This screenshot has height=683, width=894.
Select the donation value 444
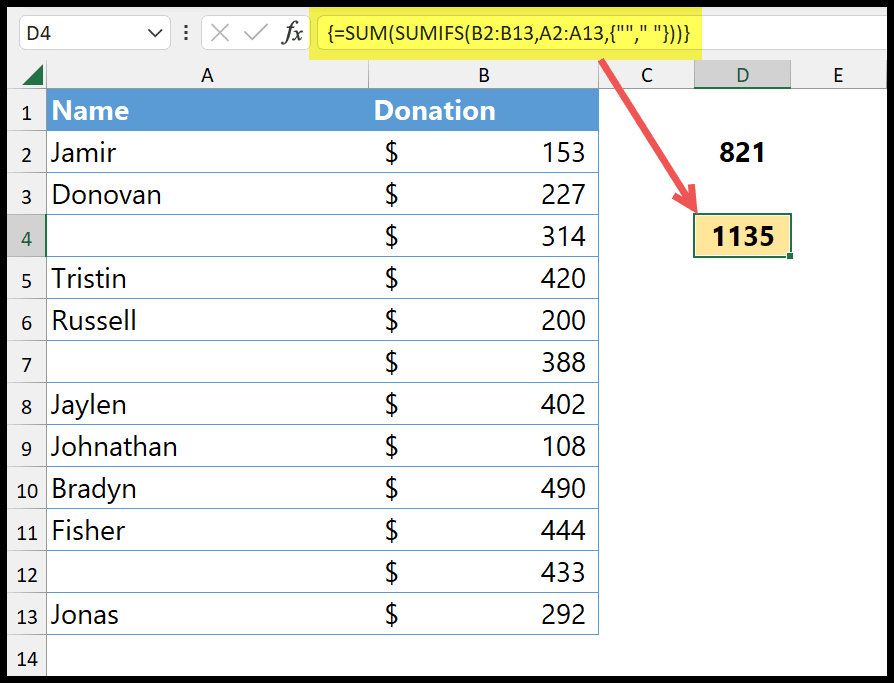[483, 530]
